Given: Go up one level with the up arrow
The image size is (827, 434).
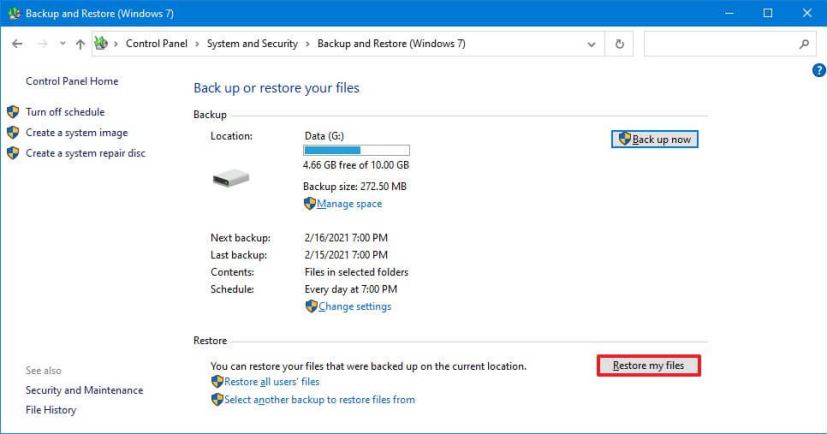Looking at the screenshot, I should [80, 44].
